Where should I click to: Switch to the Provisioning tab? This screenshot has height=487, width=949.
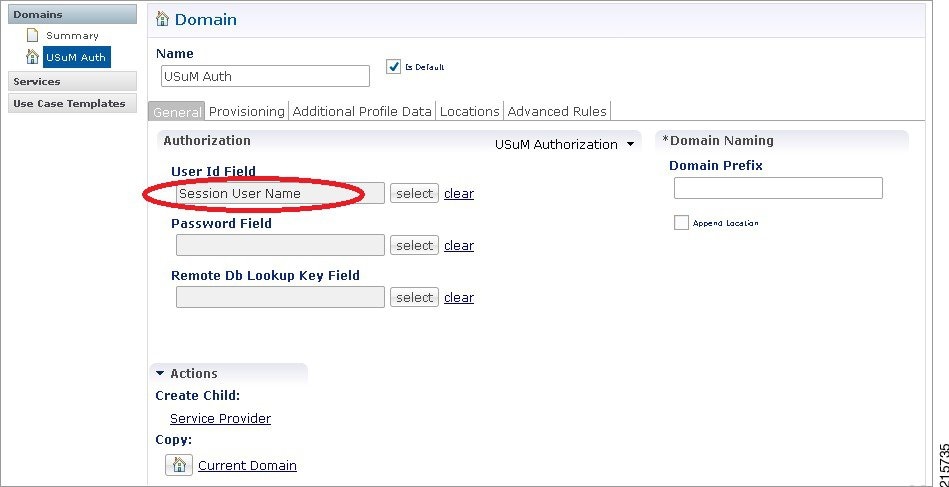click(247, 111)
